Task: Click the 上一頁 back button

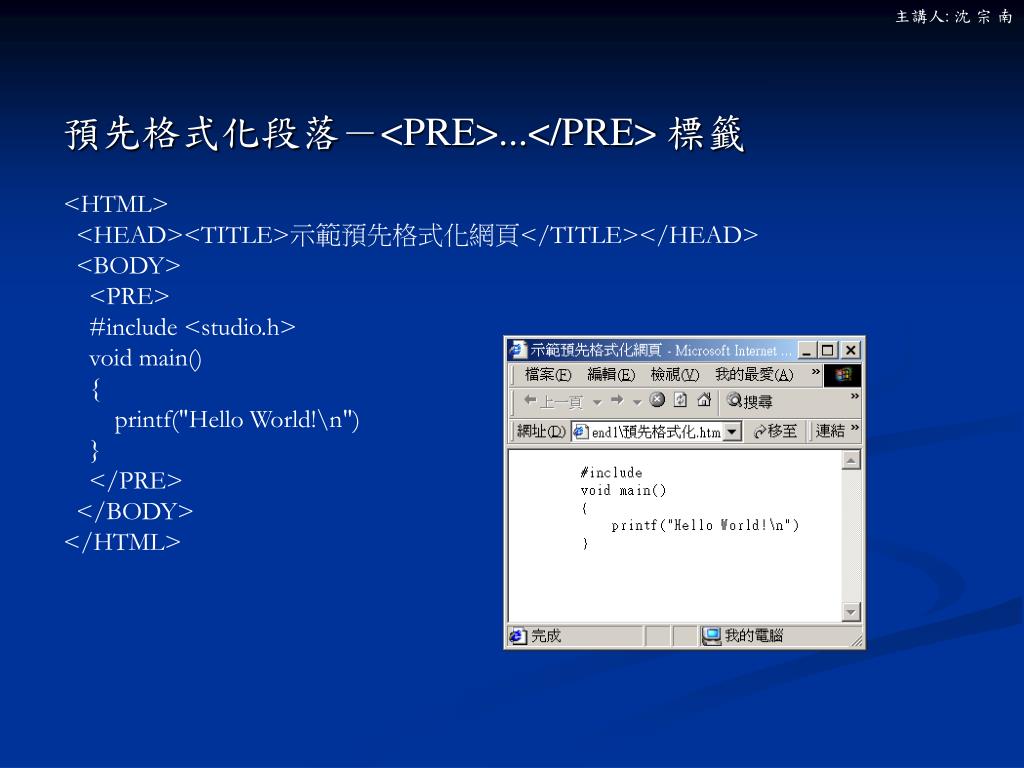Action: pos(552,401)
